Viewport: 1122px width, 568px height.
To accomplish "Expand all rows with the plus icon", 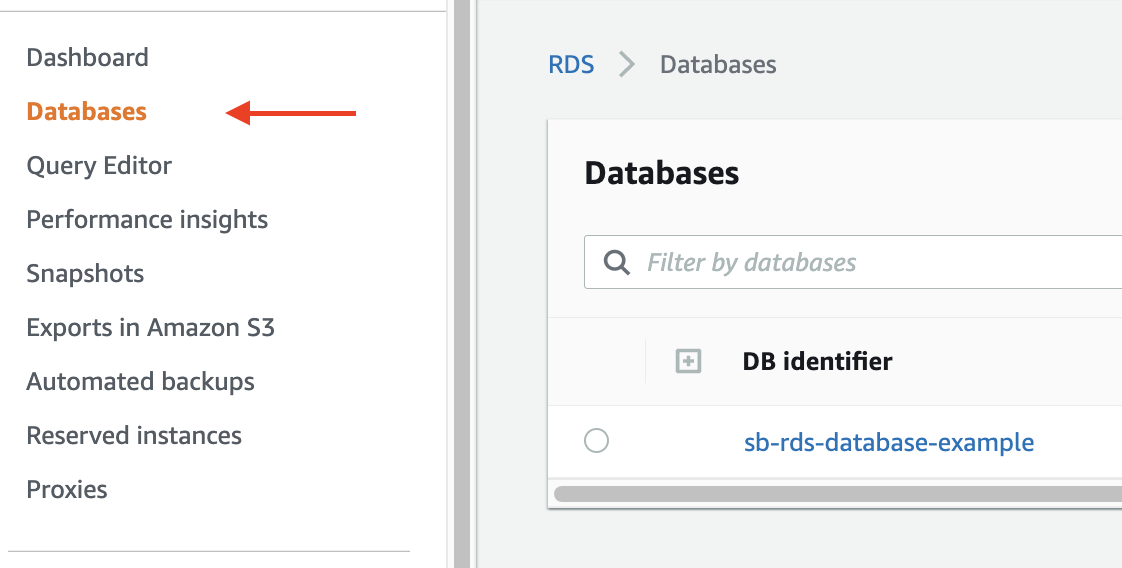I will pos(688,362).
